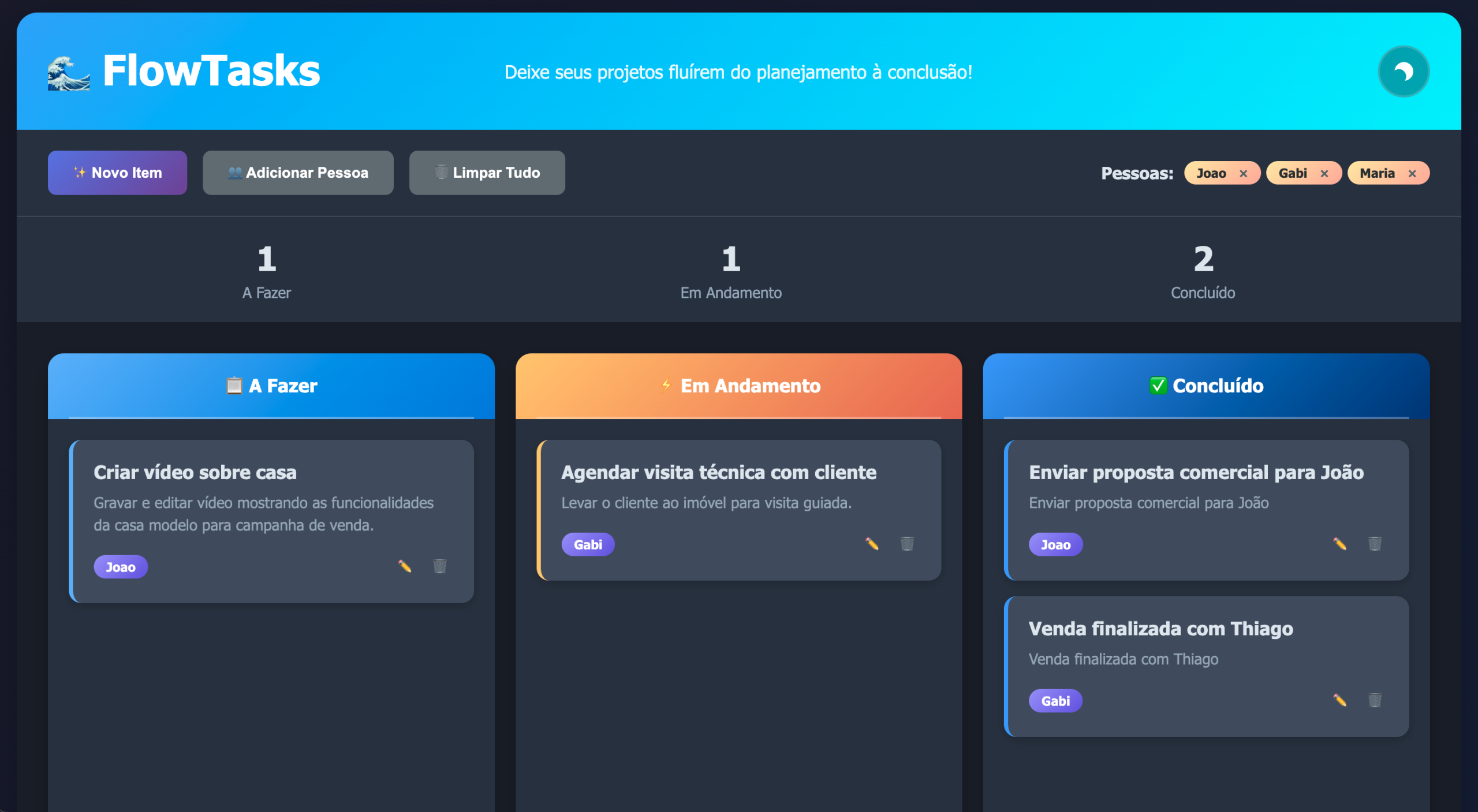Click the 'Gravar e editar vídeo' description text

[263, 514]
